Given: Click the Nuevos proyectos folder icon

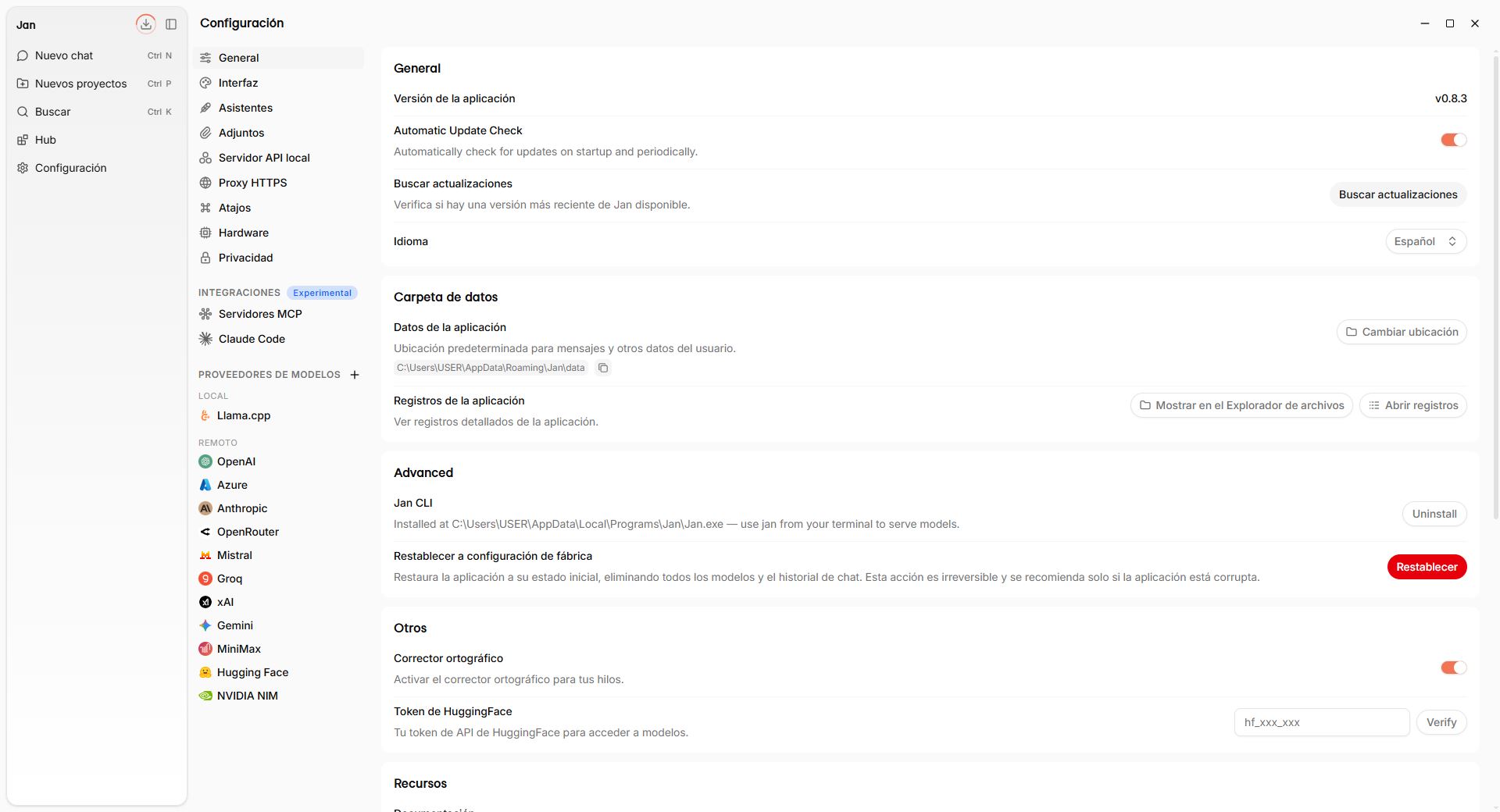Looking at the screenshot, I should click(x=23, y=84).
